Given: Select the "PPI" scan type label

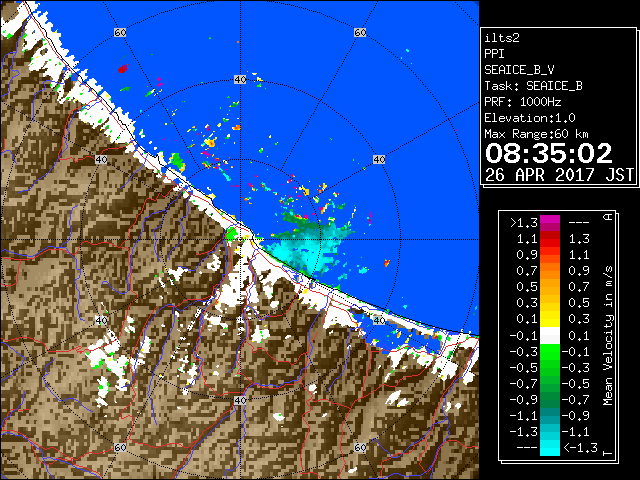Looking at the screenshot, I should click(x=494, y=54).
